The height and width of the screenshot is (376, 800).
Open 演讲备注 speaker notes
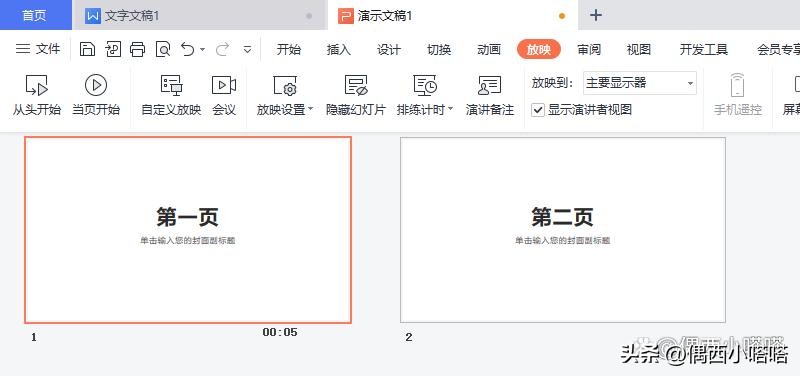click(x=490, y=95)
